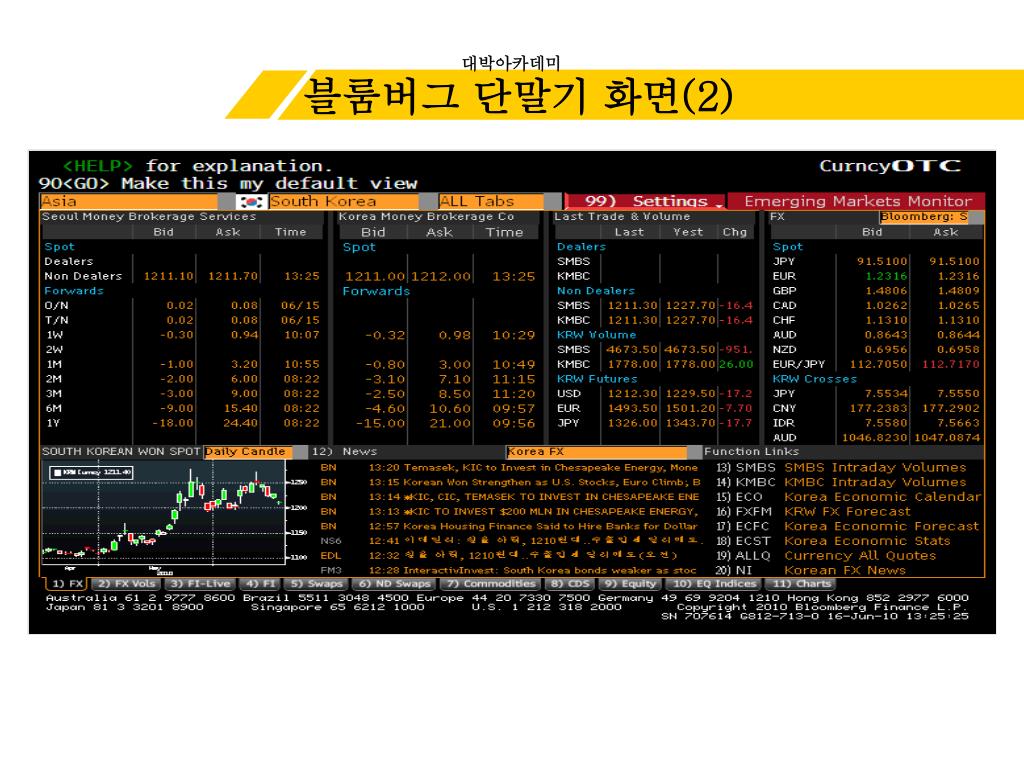Switch to the 11) Charts tab

803,584
